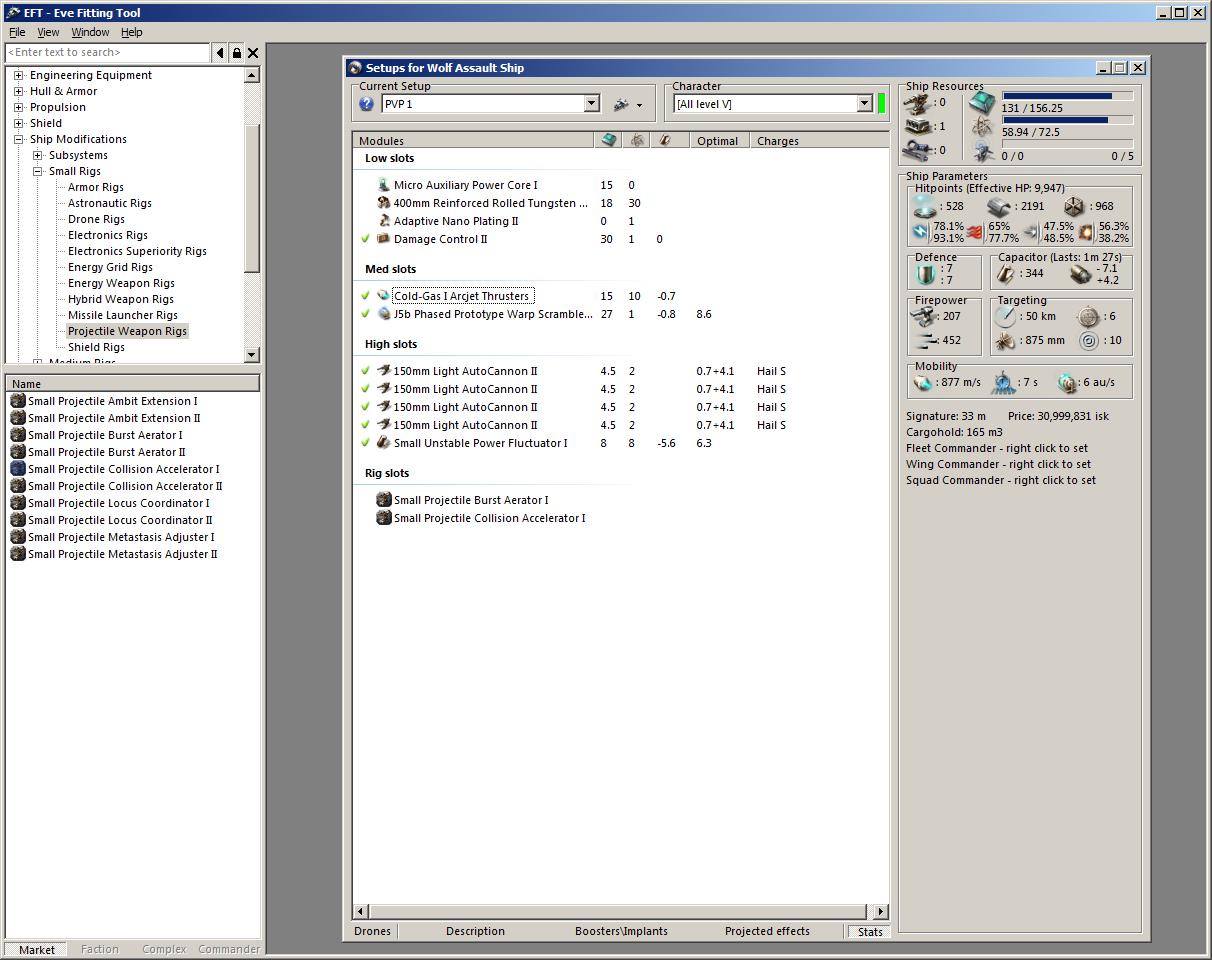Expand the Engineering Equipment tree node
Viewport: 1212px width, 960px height.
pyautogui.click(x=18, y=75)
